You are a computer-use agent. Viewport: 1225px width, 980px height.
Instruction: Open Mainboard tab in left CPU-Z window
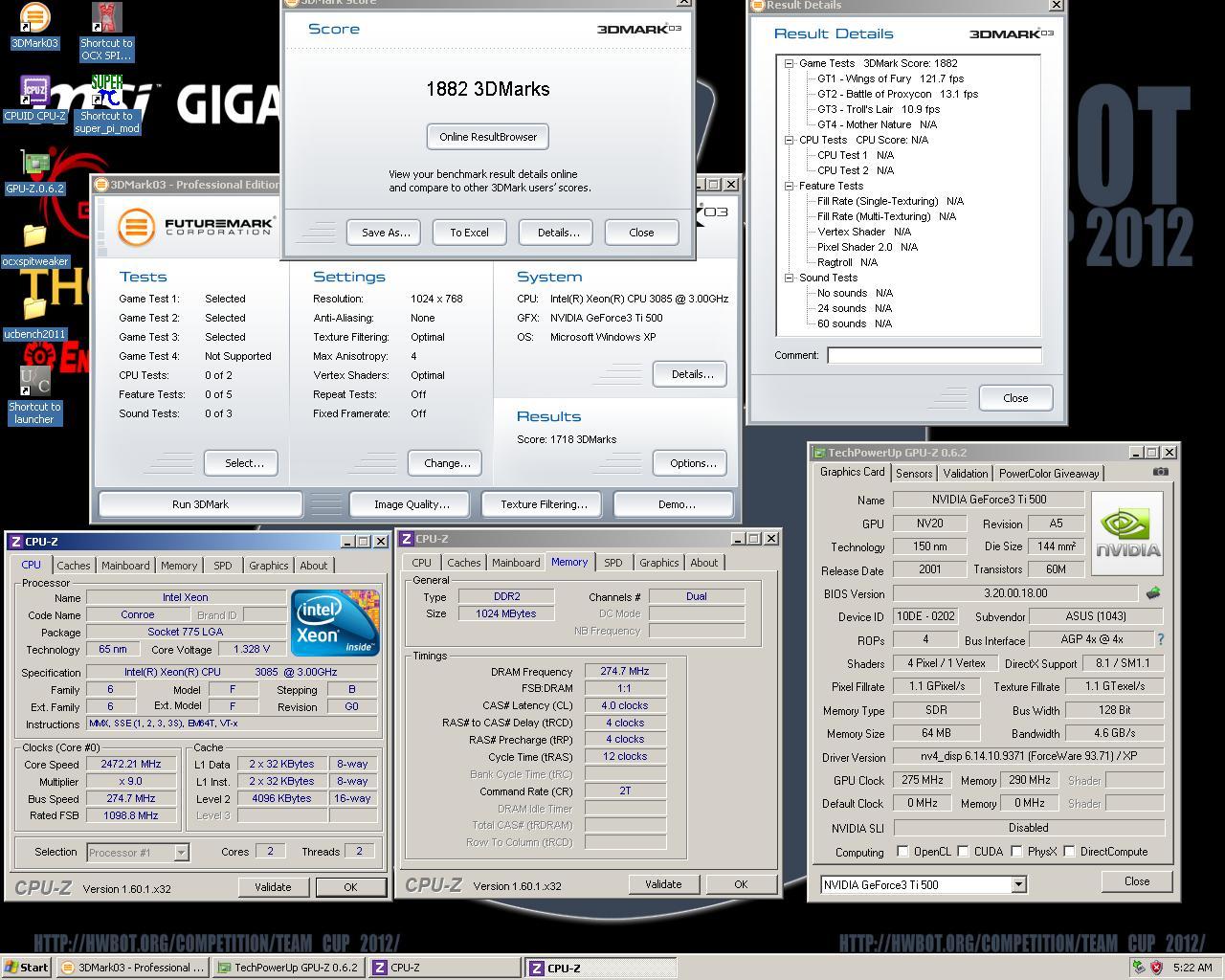click(125, 566)
